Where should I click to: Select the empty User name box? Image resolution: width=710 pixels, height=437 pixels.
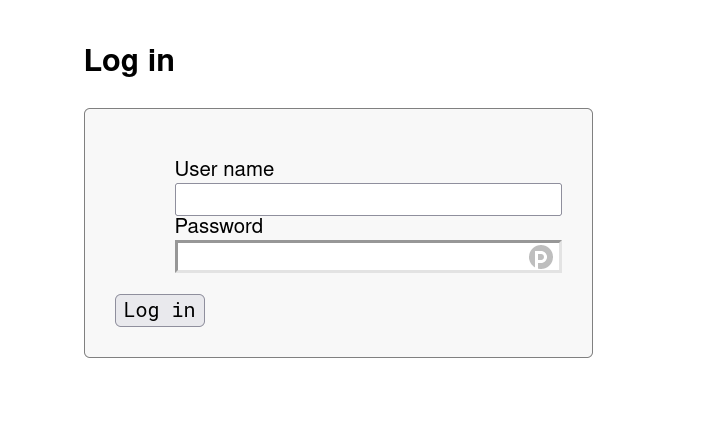(x=368, y=199)
